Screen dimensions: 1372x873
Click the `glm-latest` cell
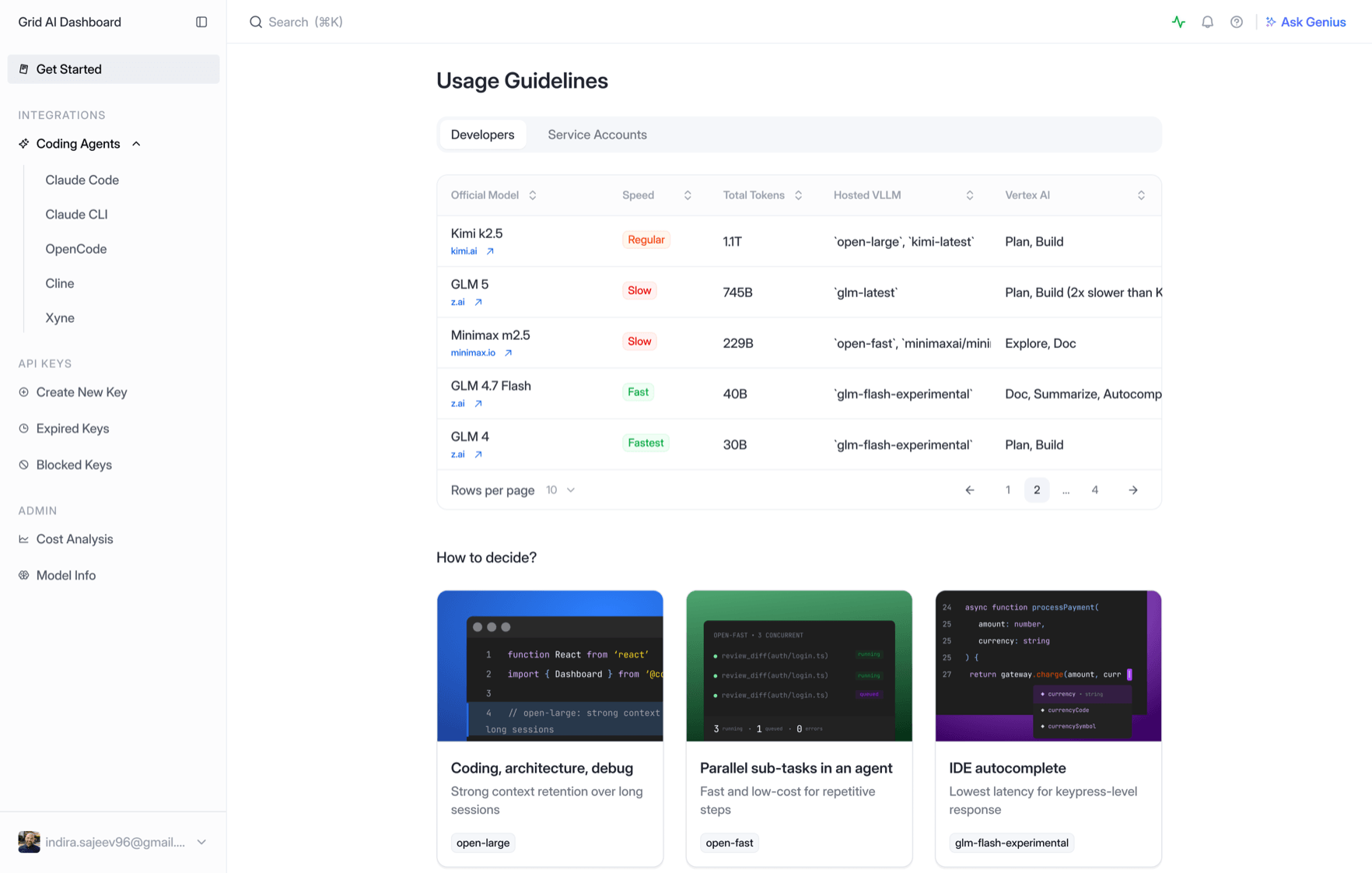[x=866, y=293]
